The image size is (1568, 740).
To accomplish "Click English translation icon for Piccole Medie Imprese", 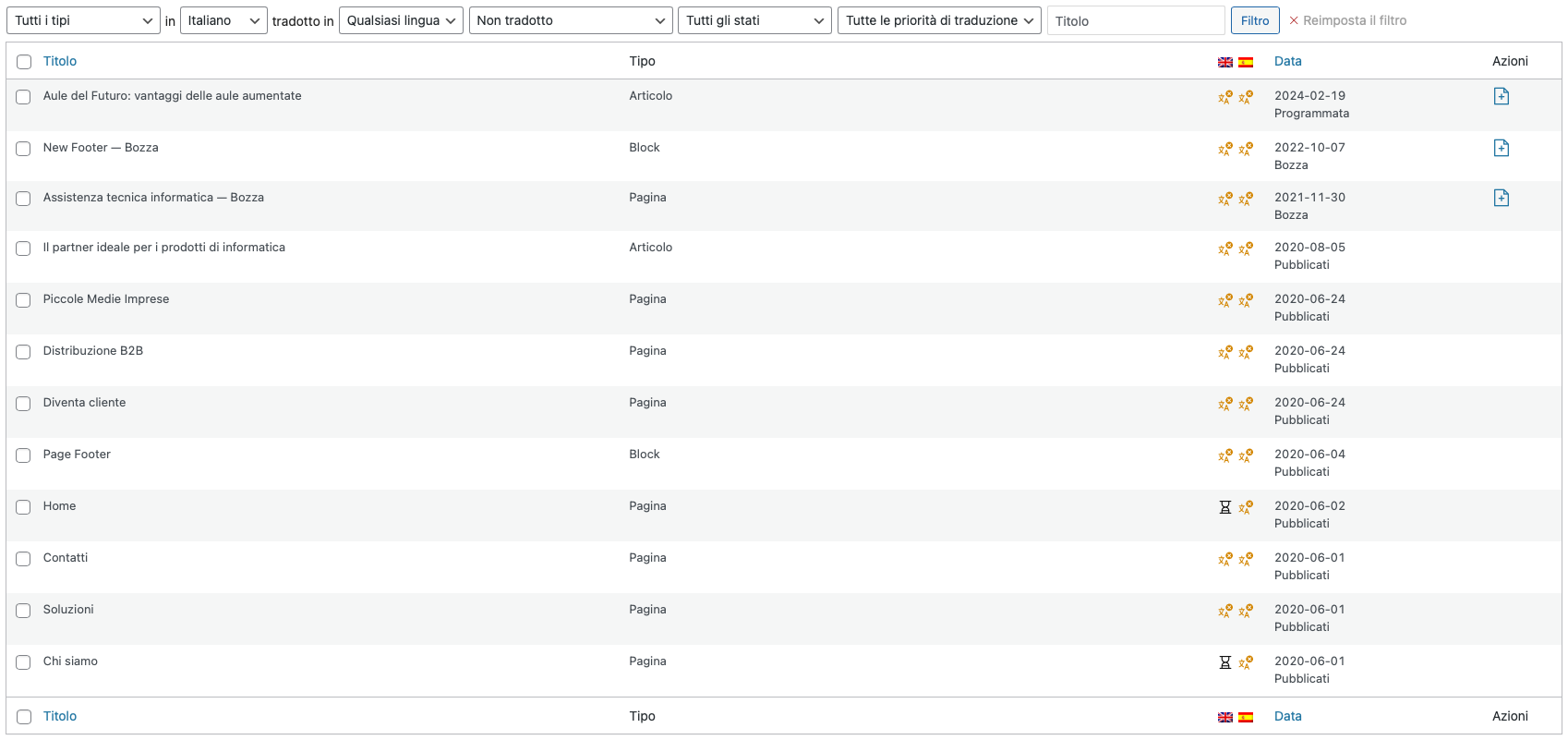I will [x=1225, y=300].
